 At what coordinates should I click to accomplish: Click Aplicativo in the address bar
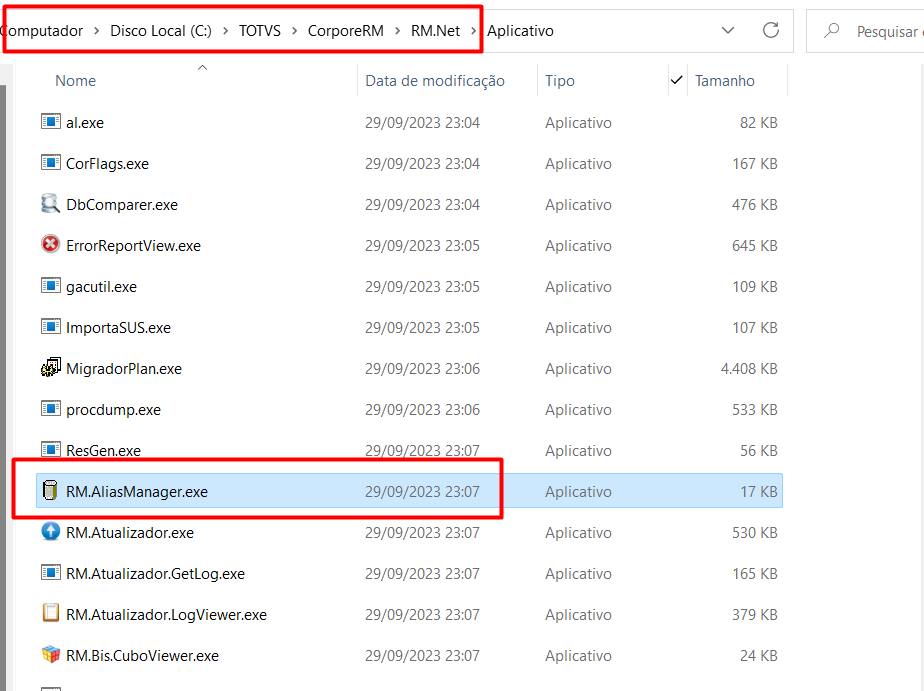click(x=520, y=31)
